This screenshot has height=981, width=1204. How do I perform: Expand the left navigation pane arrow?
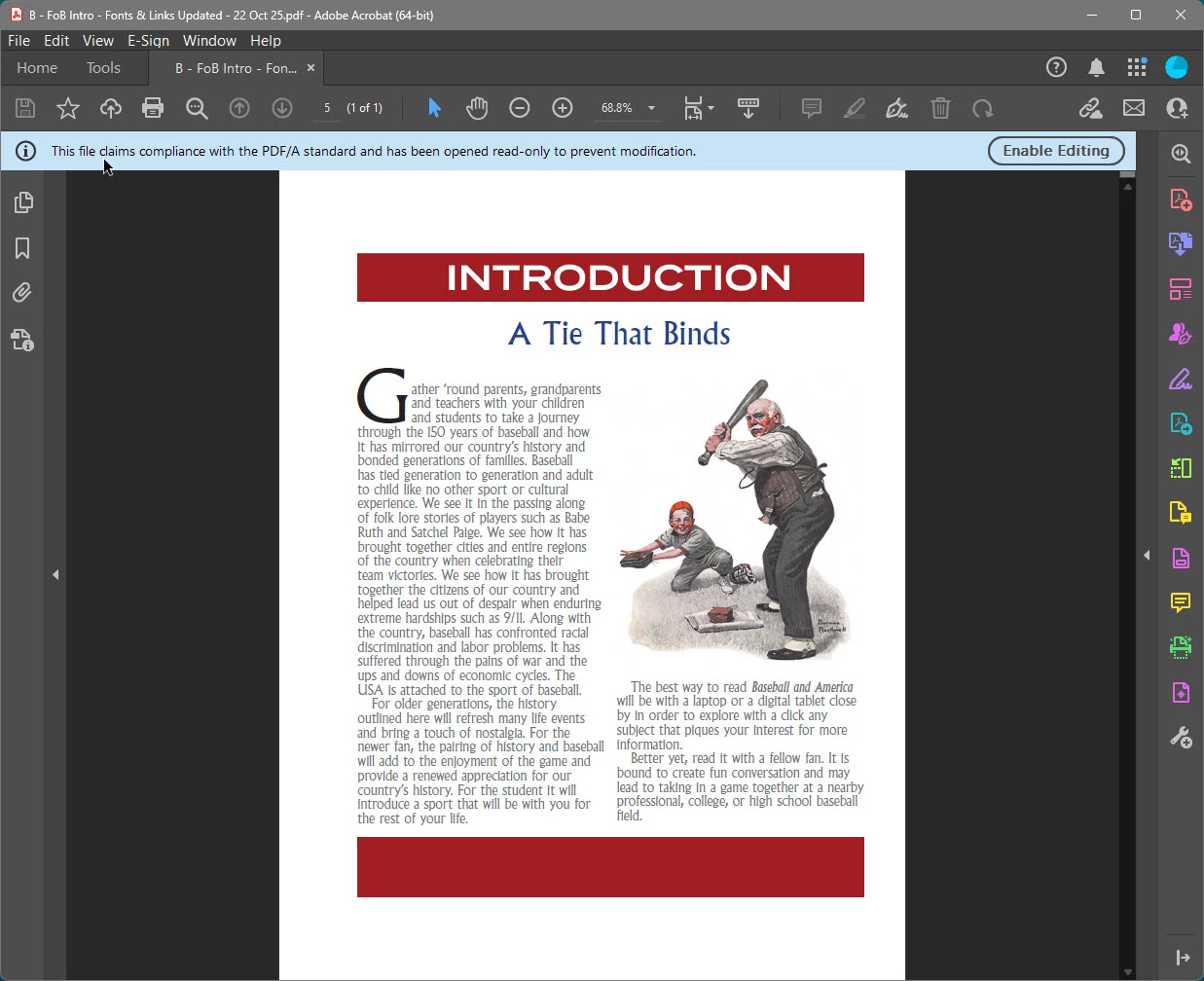(55, 575)
